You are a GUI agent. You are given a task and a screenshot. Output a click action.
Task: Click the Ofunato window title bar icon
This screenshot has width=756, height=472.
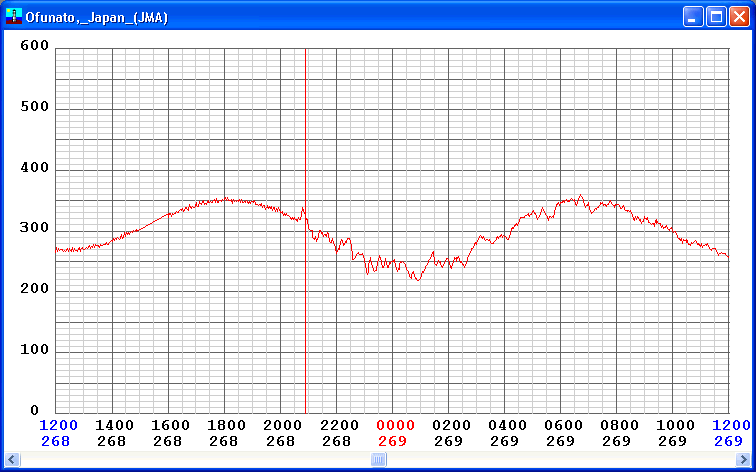pyautogui.click(x=14, y=17)
